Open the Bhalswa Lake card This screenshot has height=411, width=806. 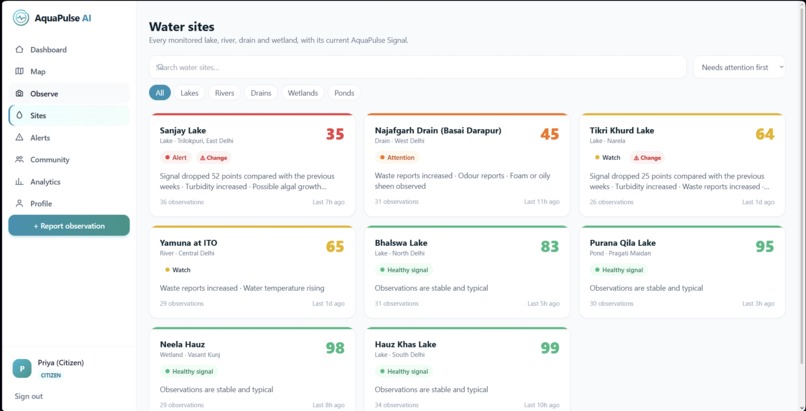pos(467,272)
